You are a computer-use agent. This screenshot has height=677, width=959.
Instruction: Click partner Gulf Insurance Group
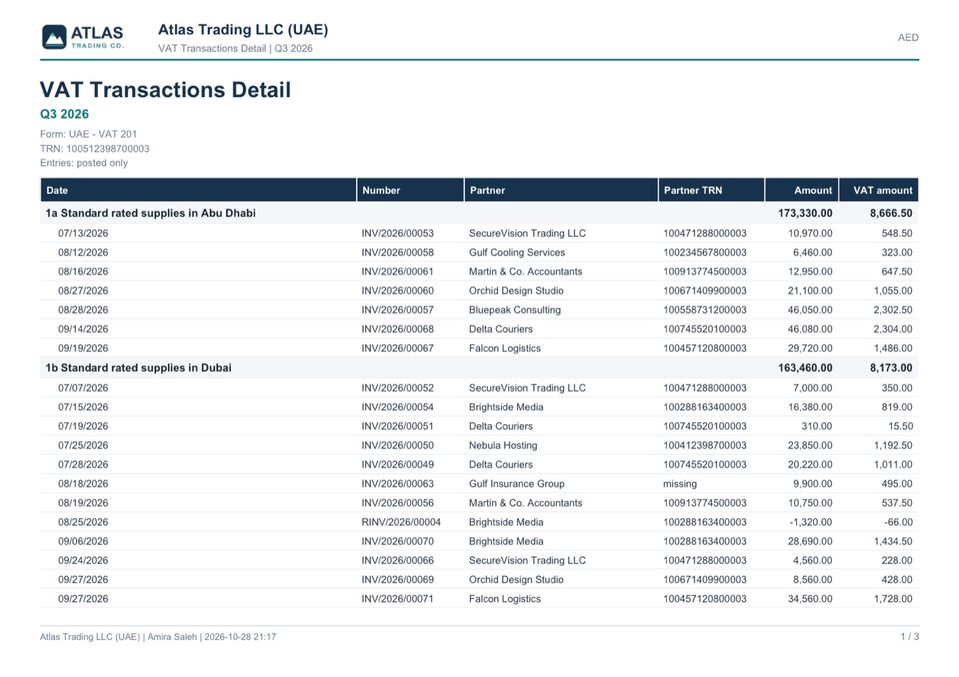point(517,484)
